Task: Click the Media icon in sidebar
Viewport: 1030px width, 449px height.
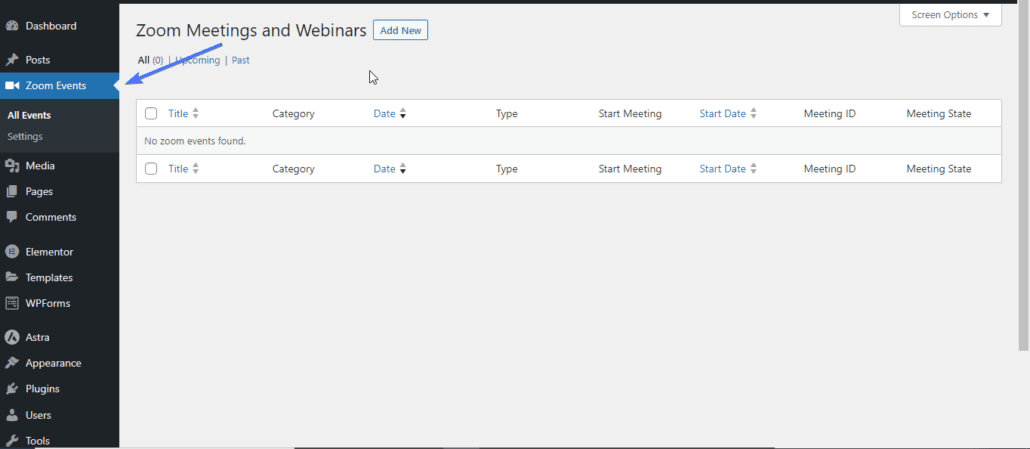Action: (x=11, y=166)
